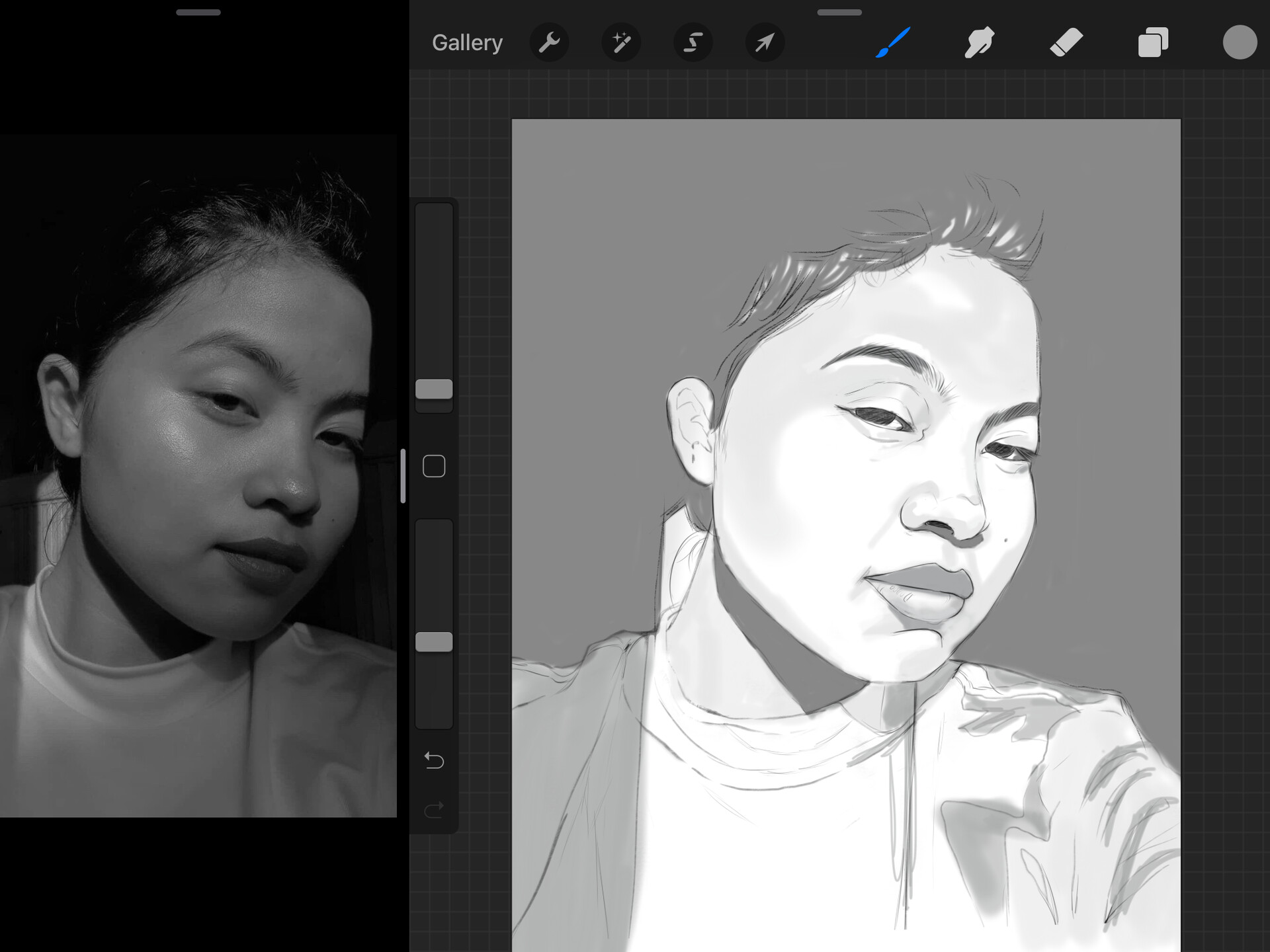The width and height of the screenshot is (1270, 952).
Task: Open the Adjustments magic wand menu
Action: pos(621,43)
